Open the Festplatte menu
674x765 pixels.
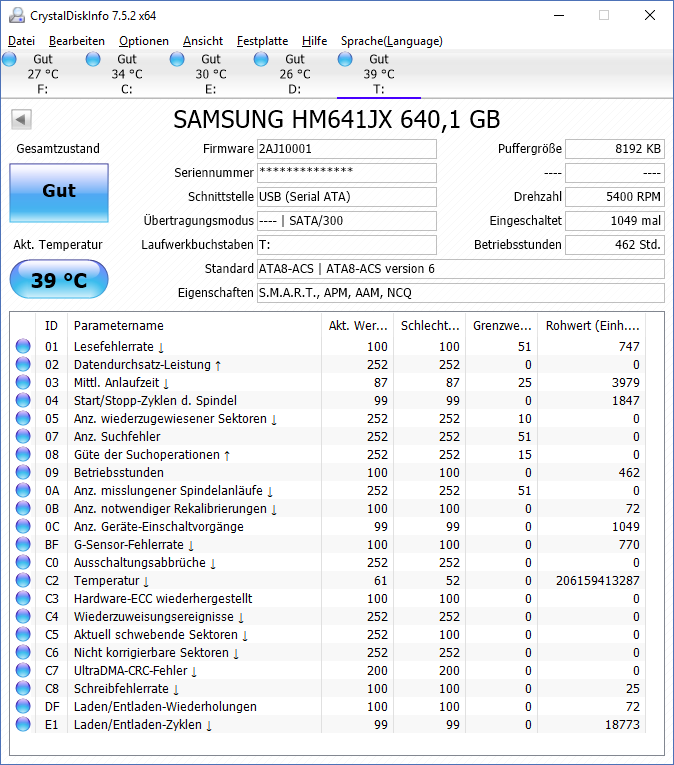[x=263, y=41]
